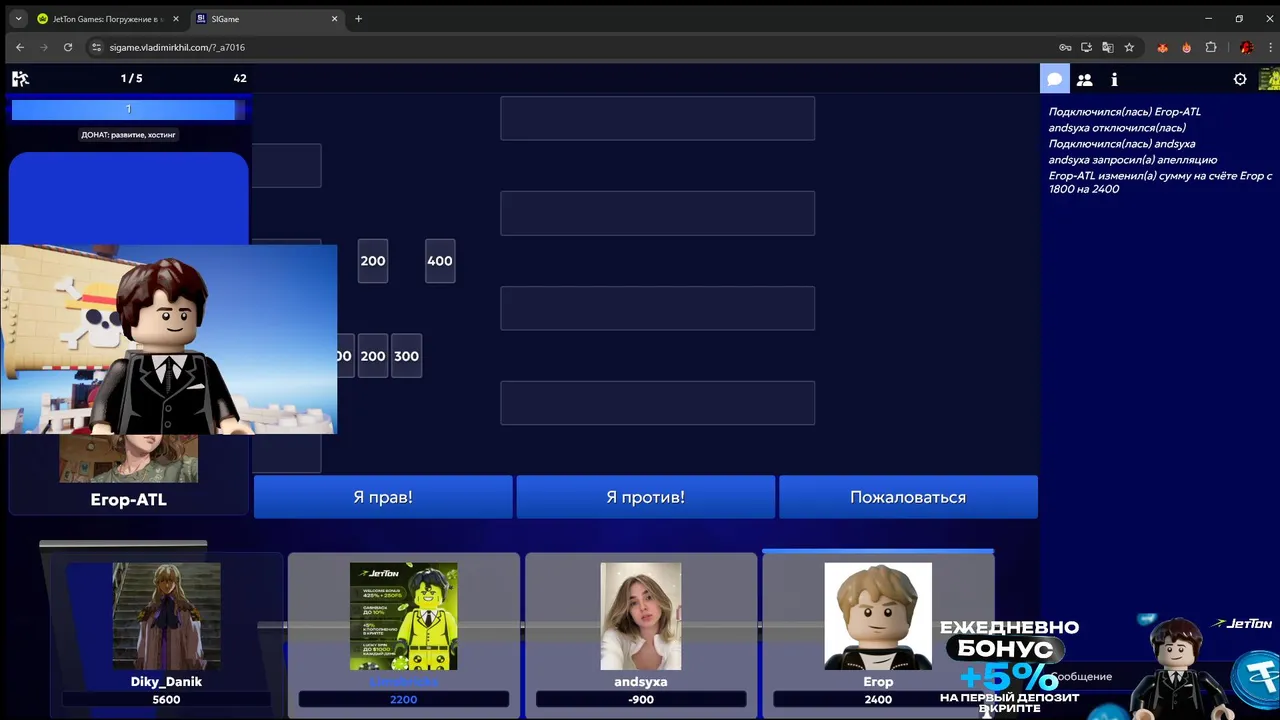This screenshot has width=1280, height=720.
Task: Open the flame extension icon
Action: (x=1187, y=47)
